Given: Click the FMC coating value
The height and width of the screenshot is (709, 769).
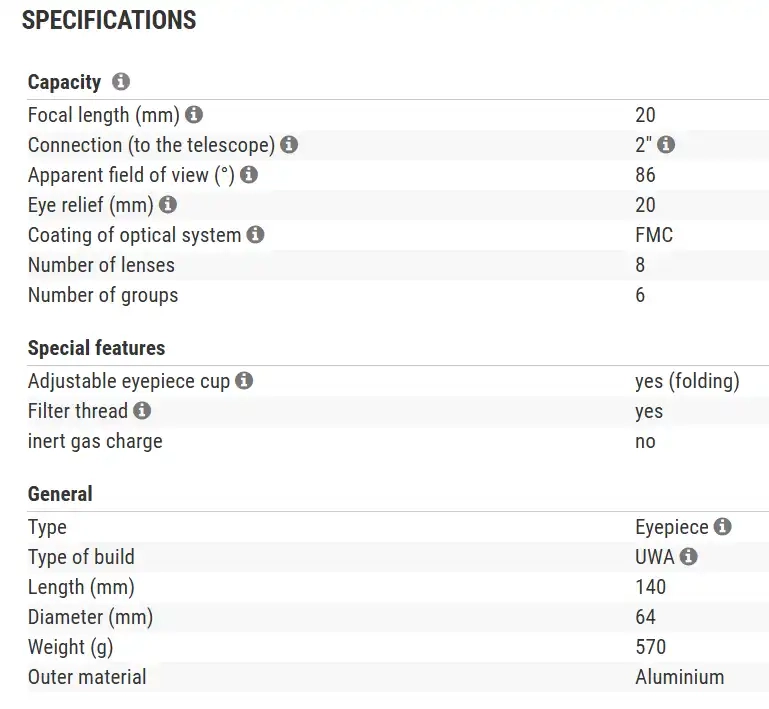Looking at the screenshot, I should coord(654,235).
